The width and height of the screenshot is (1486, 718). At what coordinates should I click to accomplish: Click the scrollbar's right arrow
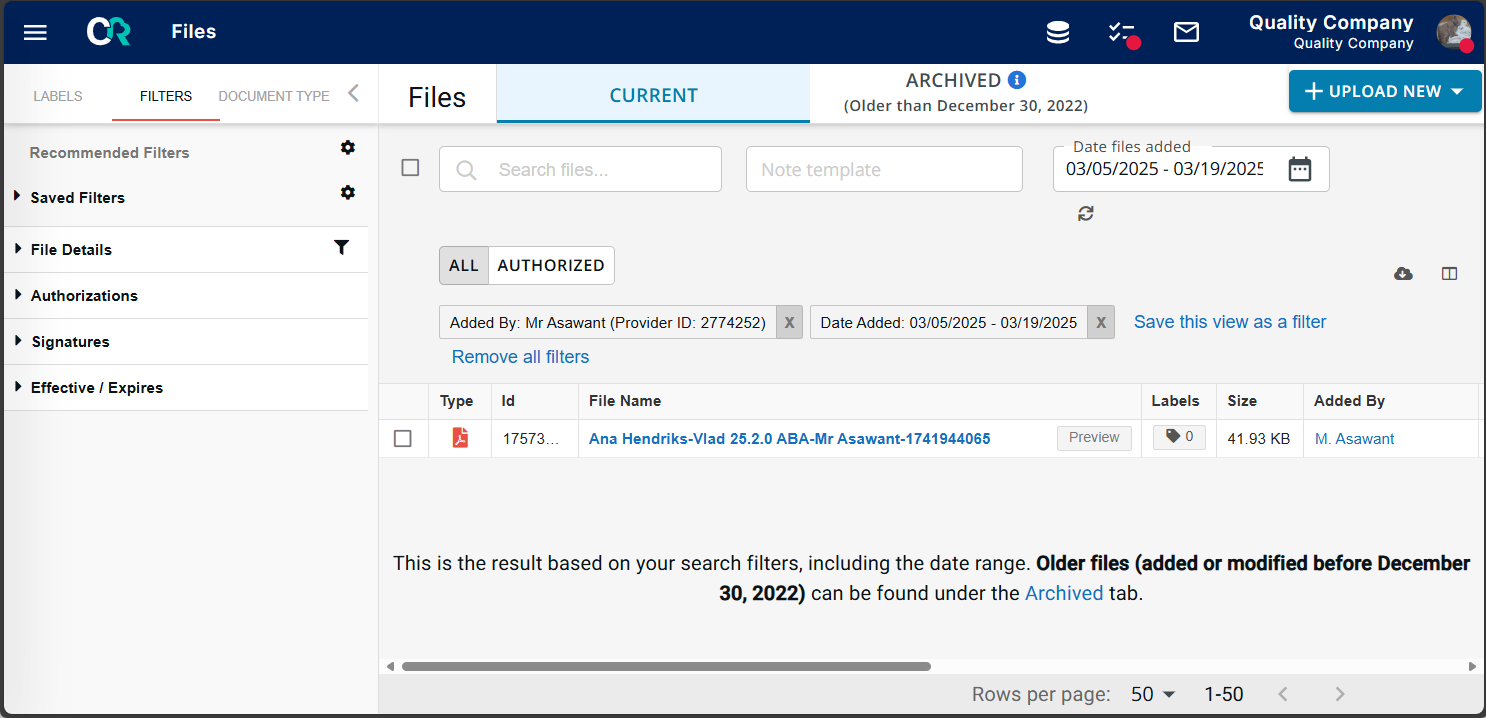[1472, 666]
